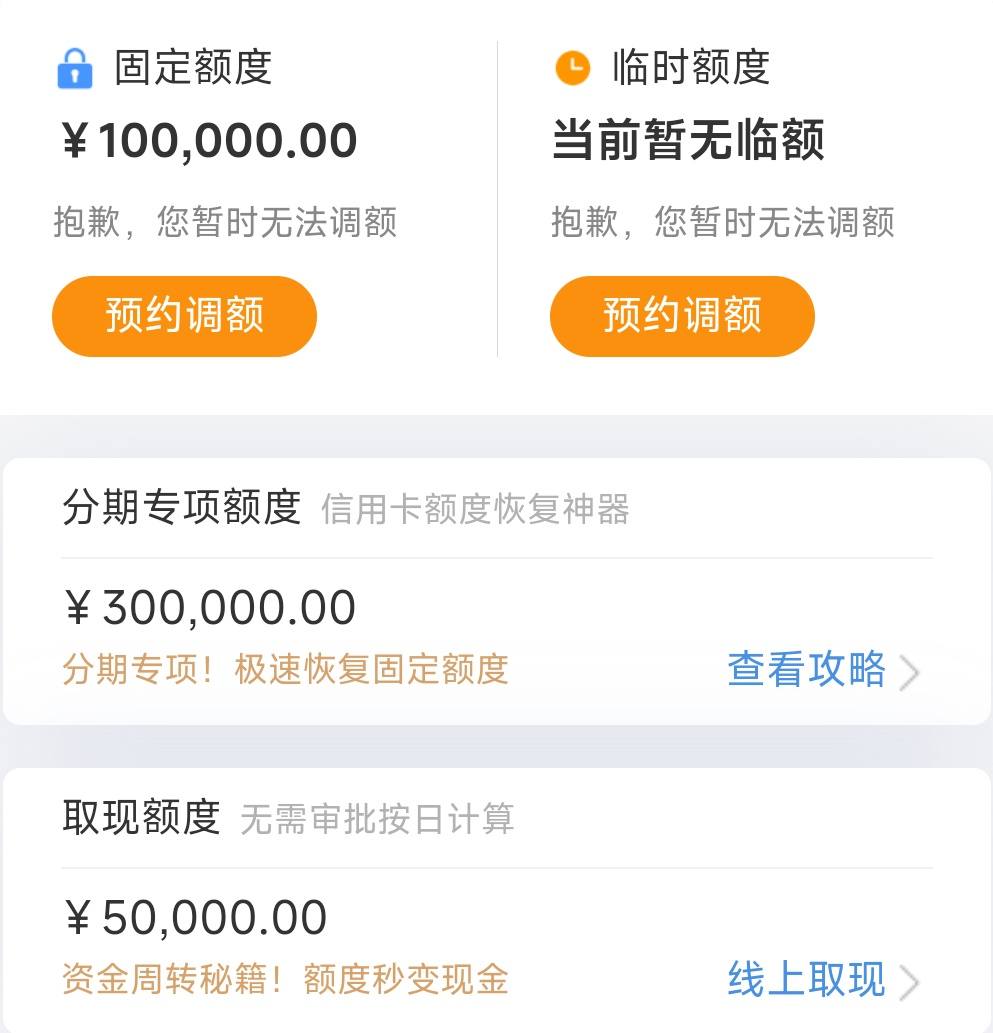Viewport: 993px width, 1033px height.
Task: Select the 固定额度 heading
Action: [x=193, y=67]
